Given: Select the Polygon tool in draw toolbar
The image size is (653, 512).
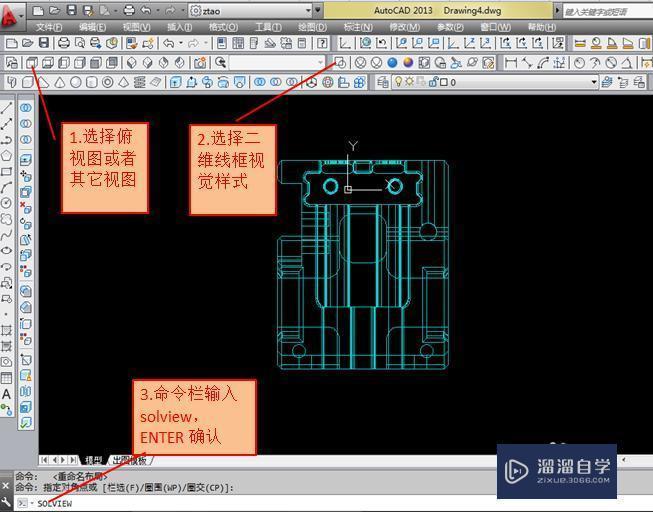Looking at the screenshot, I should tap(6, 156).
